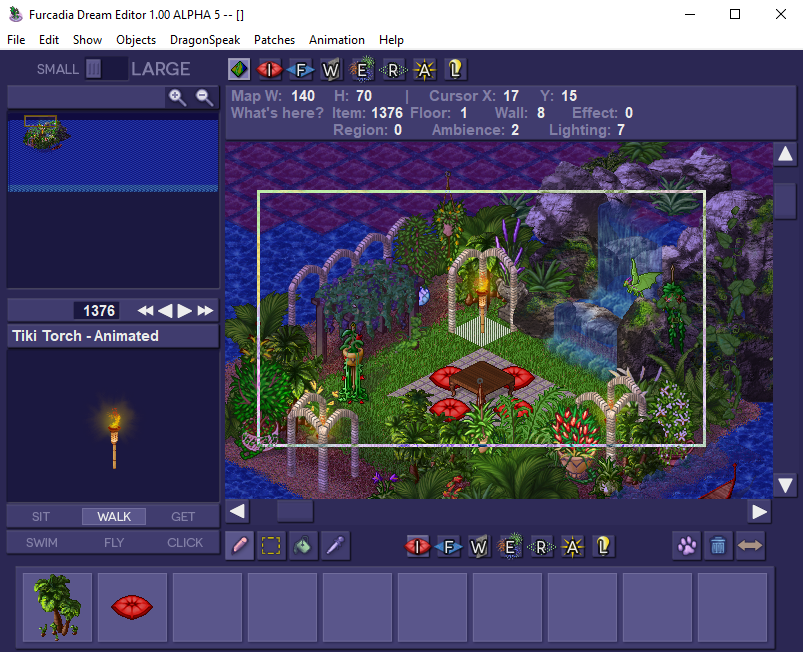
Task: Select the eyedropper picker tool
Action: [335, 545]
